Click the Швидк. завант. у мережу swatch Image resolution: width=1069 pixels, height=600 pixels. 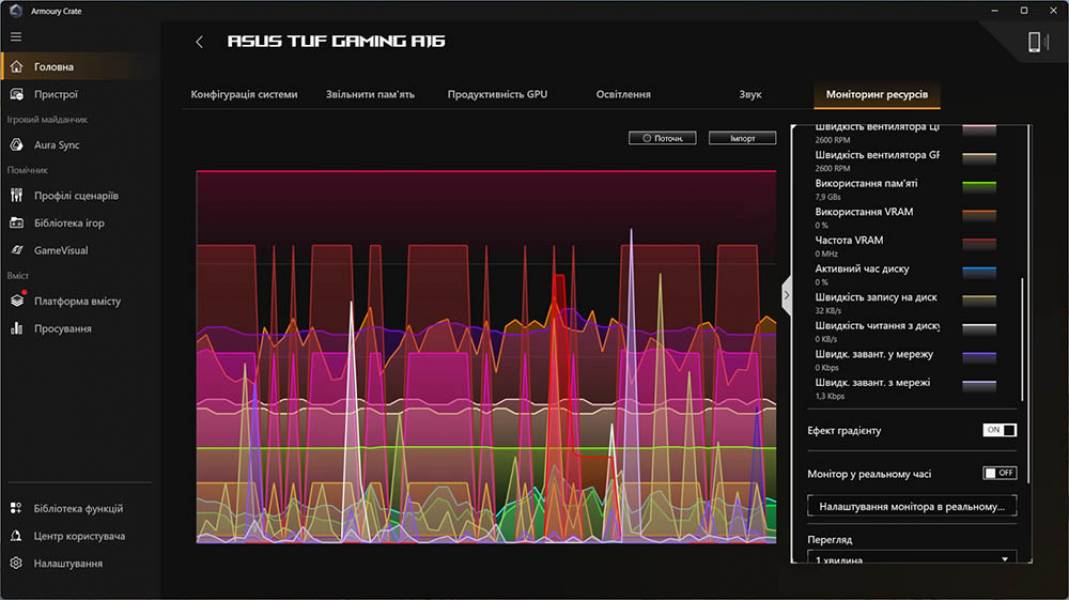pos(979,357)
